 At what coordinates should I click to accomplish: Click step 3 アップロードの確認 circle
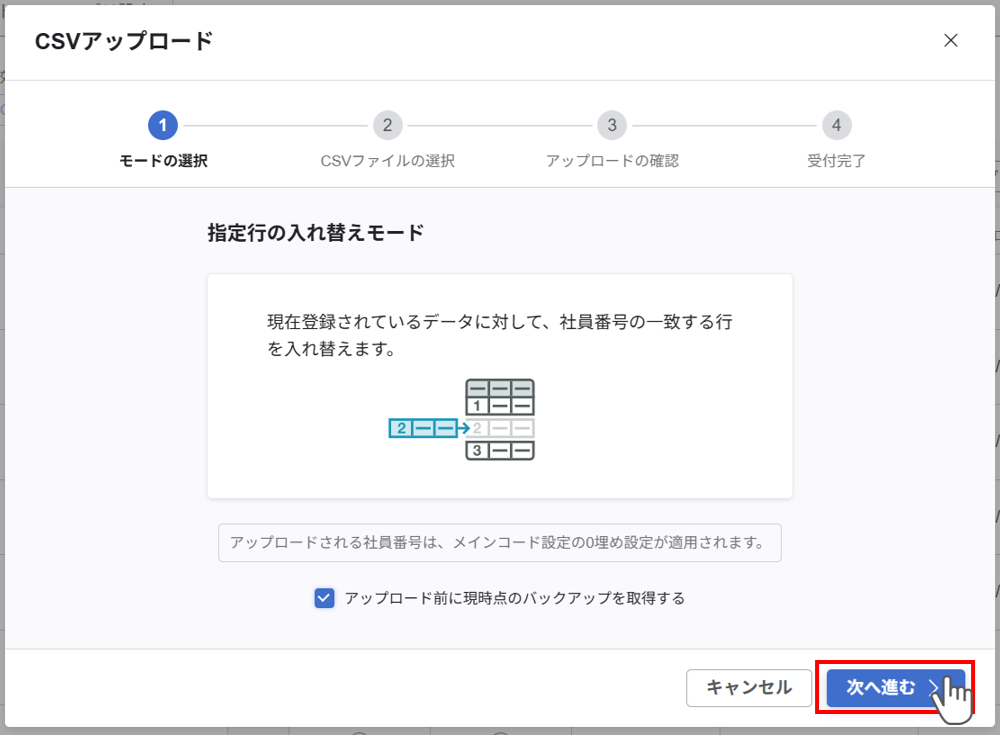pos(612,124)
